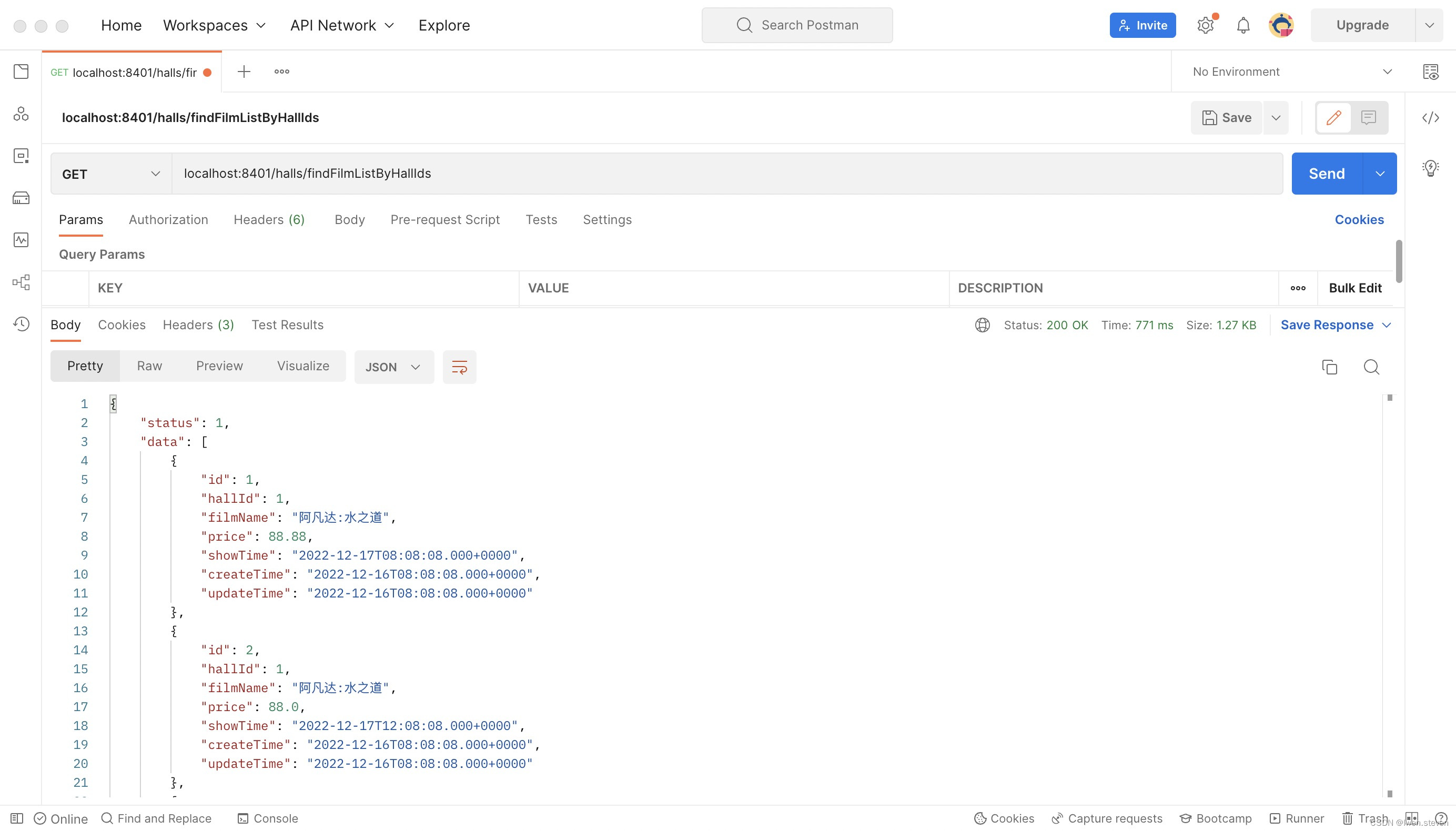Open the notifications bell
Screen dimensions: 1456x831
coord(1243,25)
